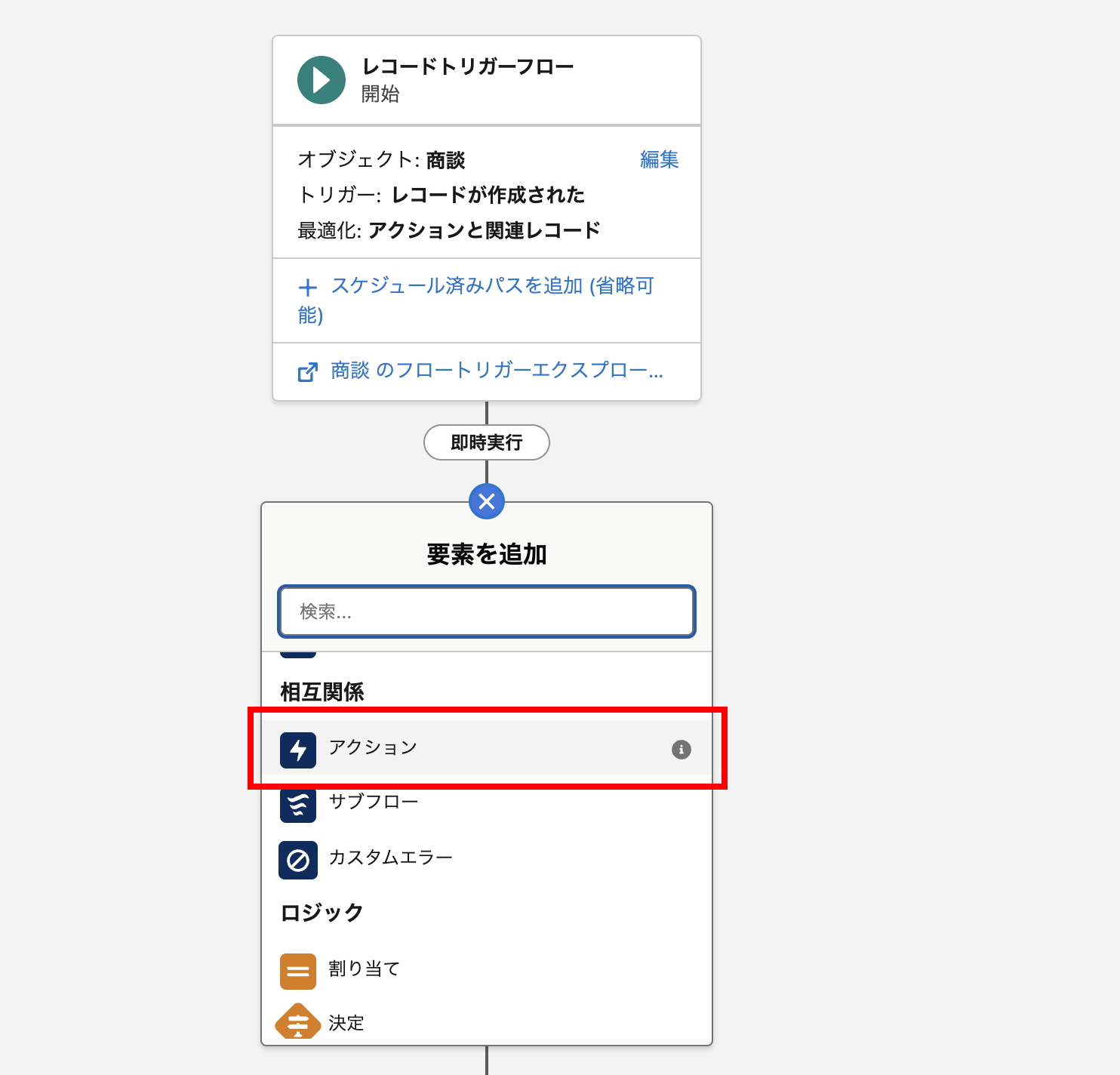Click the 編集 link

coord(659,159)
